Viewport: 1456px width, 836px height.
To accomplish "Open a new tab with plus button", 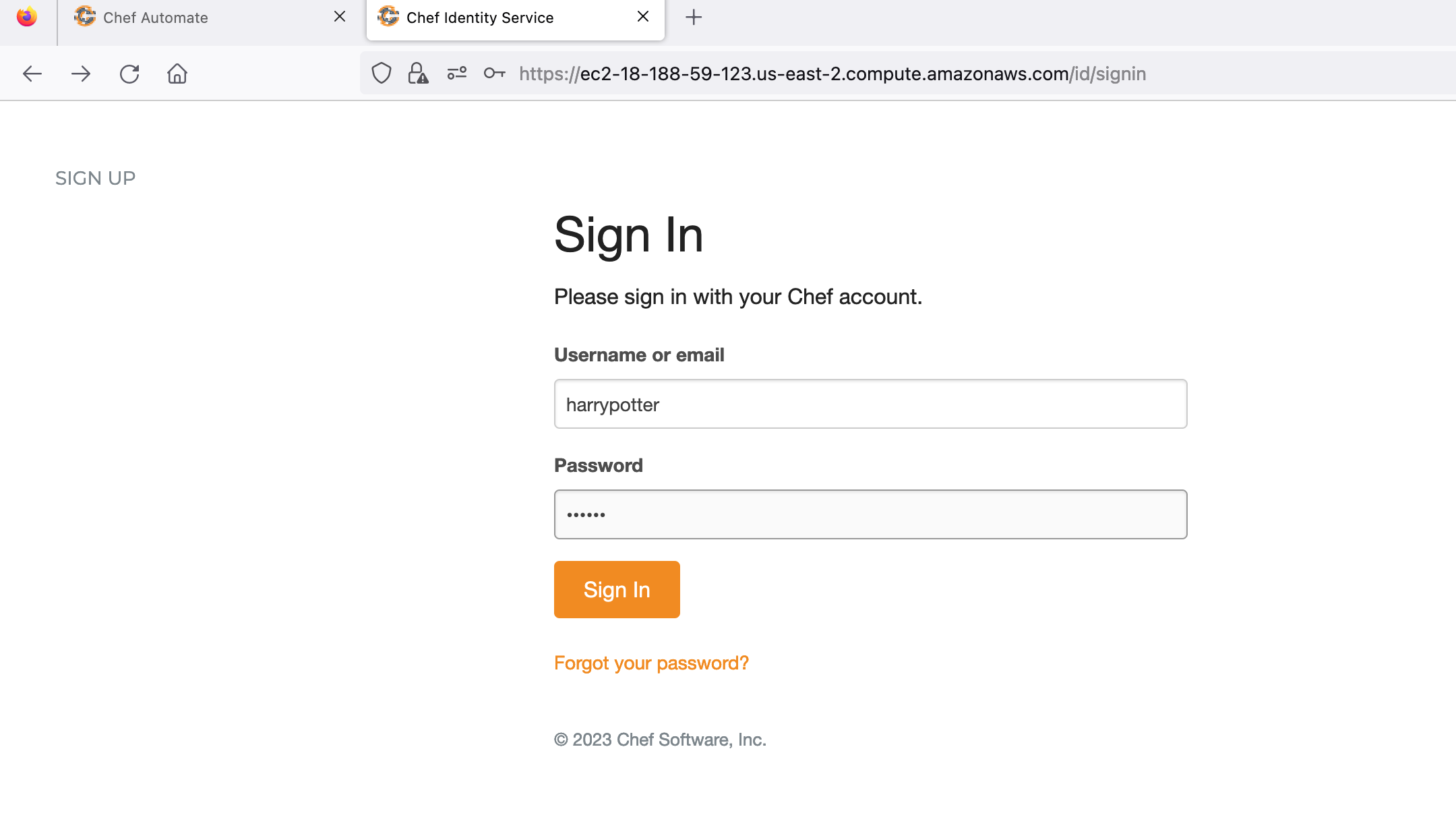I will [x=694, y=18].
